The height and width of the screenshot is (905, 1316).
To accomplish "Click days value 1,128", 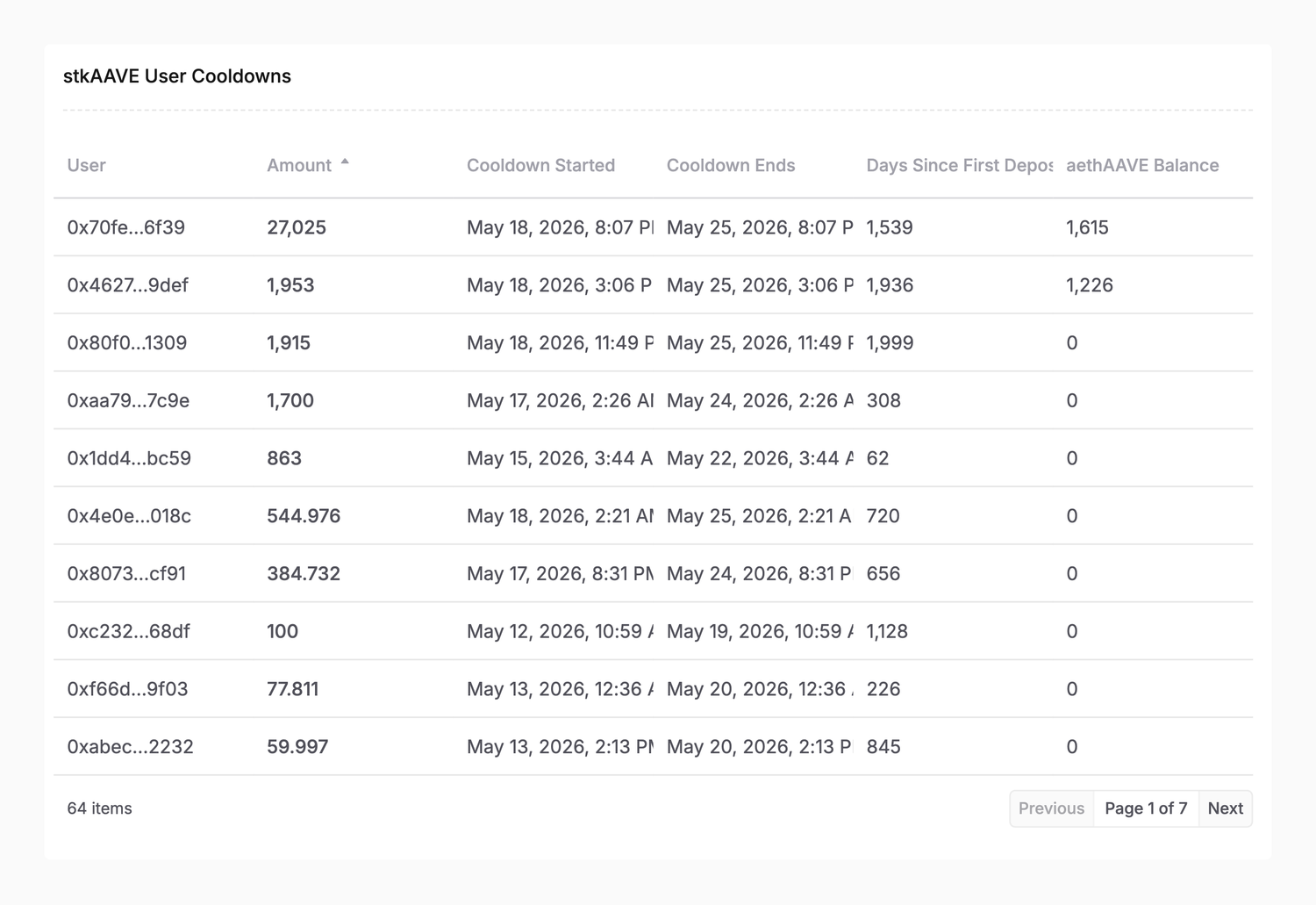I will 887,632.
